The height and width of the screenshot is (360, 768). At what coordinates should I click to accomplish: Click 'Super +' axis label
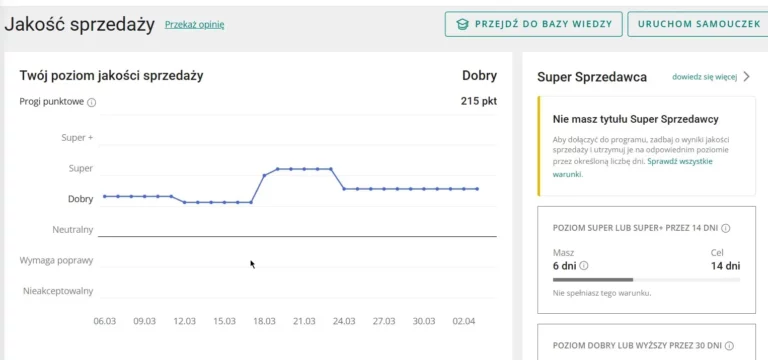click(x=77, y=138)
